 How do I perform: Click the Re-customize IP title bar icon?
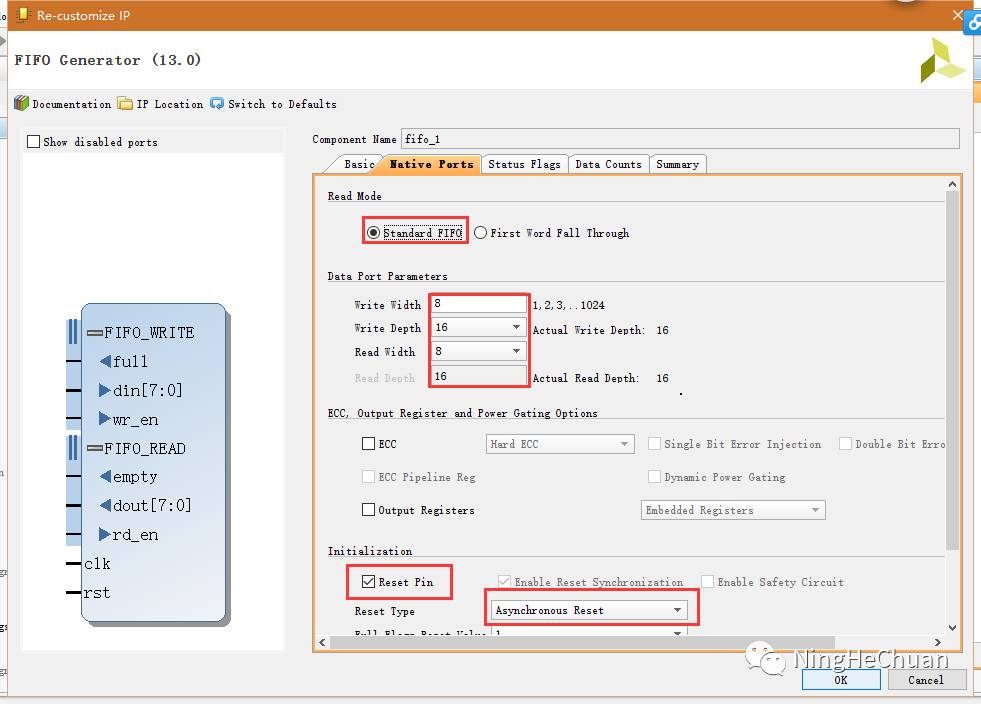pos(22,15)
